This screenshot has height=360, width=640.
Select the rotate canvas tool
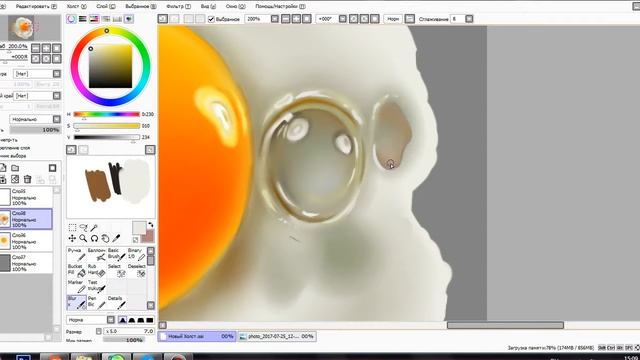pos(94,238)
